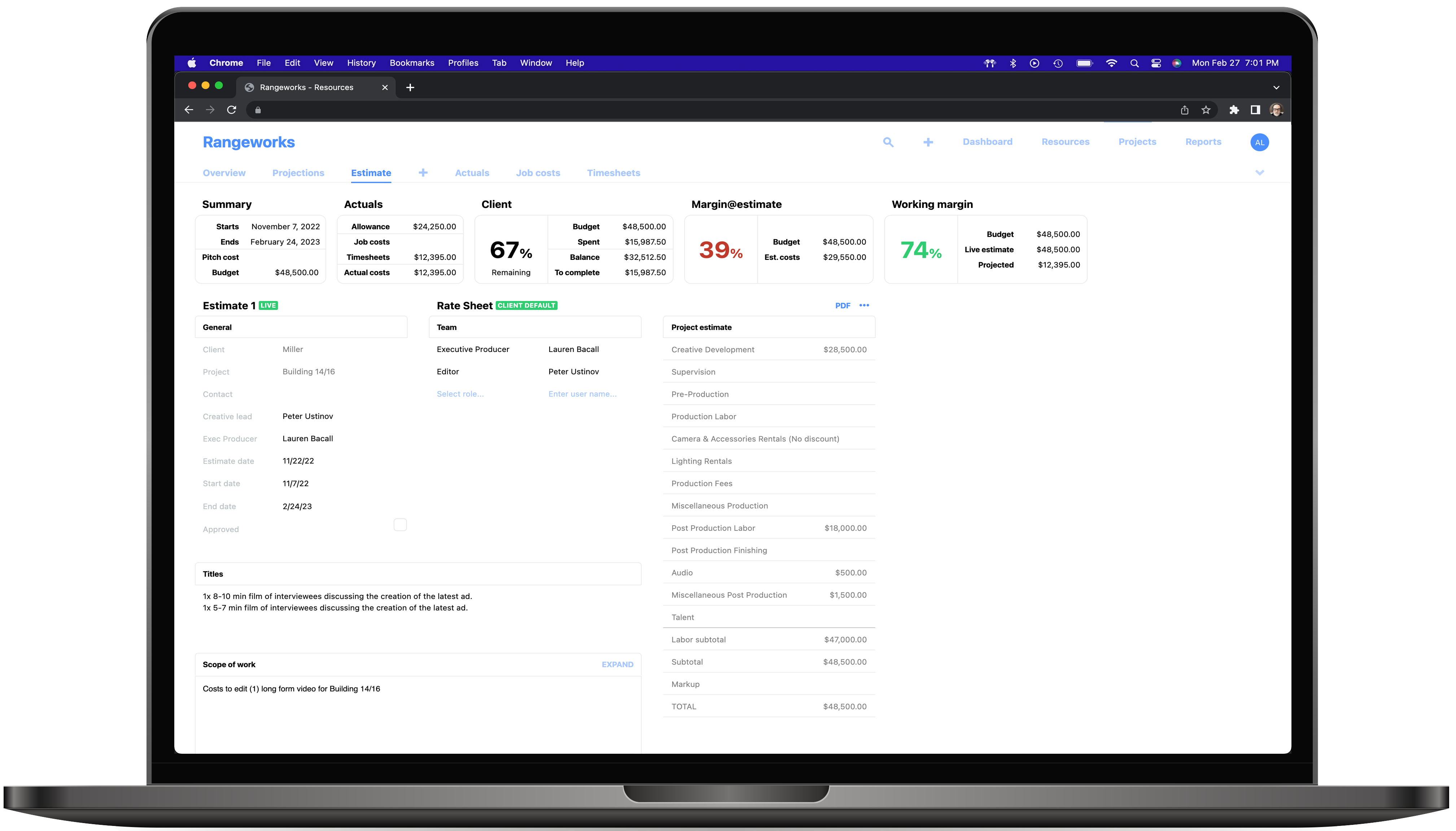Click the Labor subtotal $47,000.00 row
Screen dimensions: 1456x831
pos(769,639)
